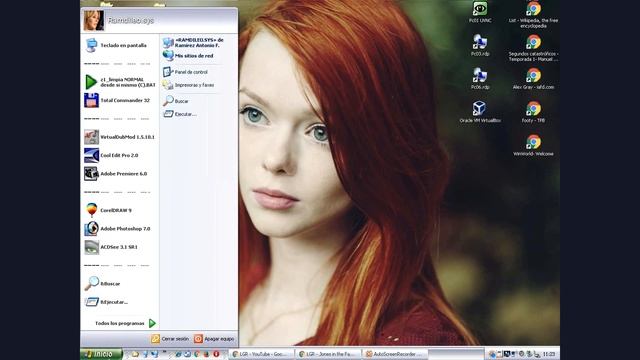The image size is (640, 360).
Task: Open Teclado en pantalla from Start menu
Action: [x=120, y=45]
